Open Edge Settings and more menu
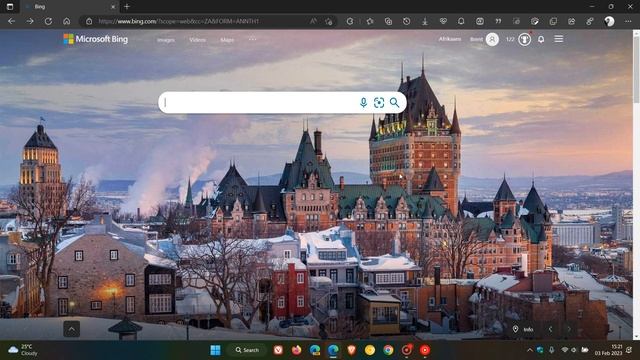 tap(628, 21)
